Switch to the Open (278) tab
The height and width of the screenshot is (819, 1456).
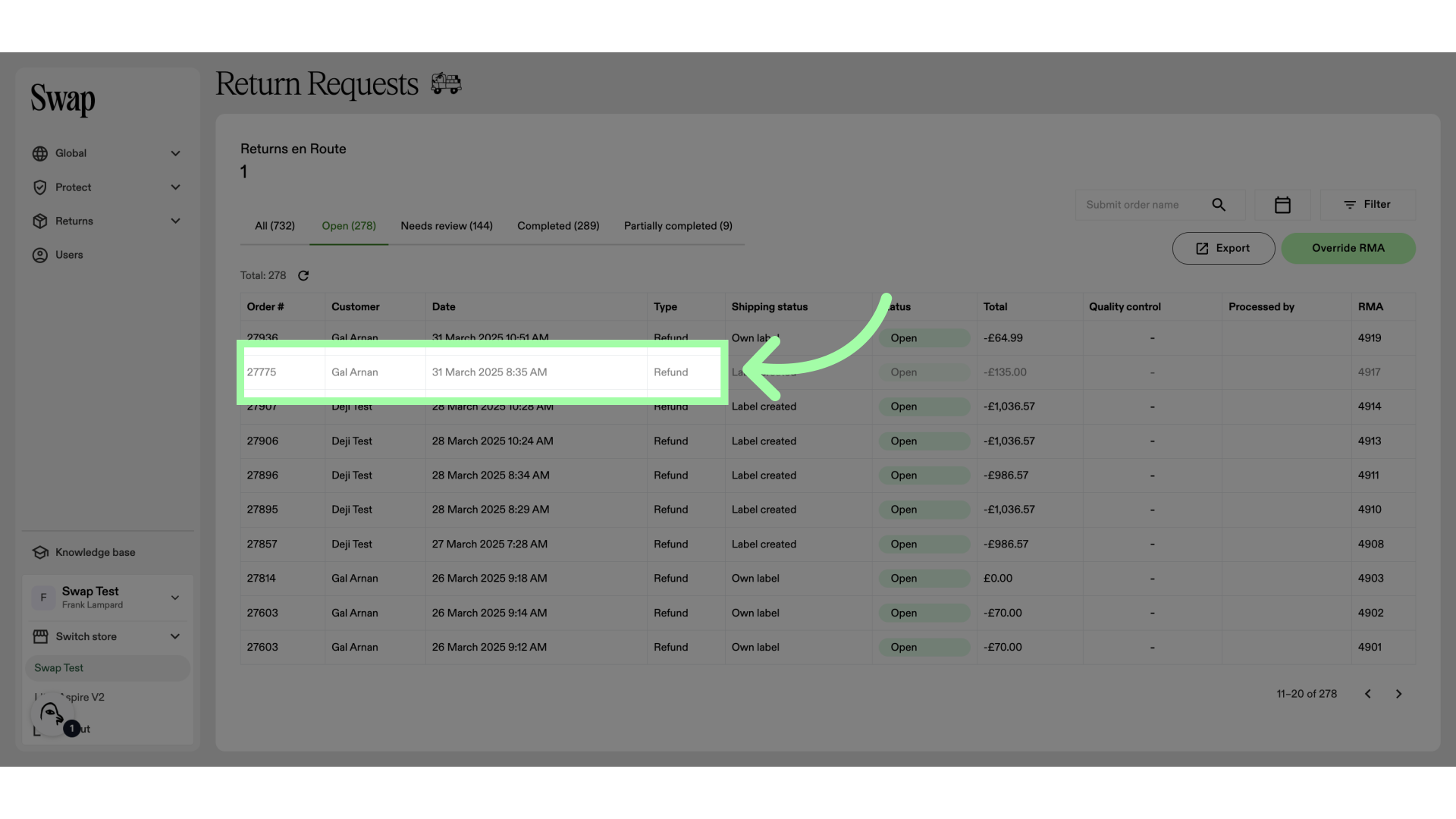pyautogui.click(x=349, y=226)
